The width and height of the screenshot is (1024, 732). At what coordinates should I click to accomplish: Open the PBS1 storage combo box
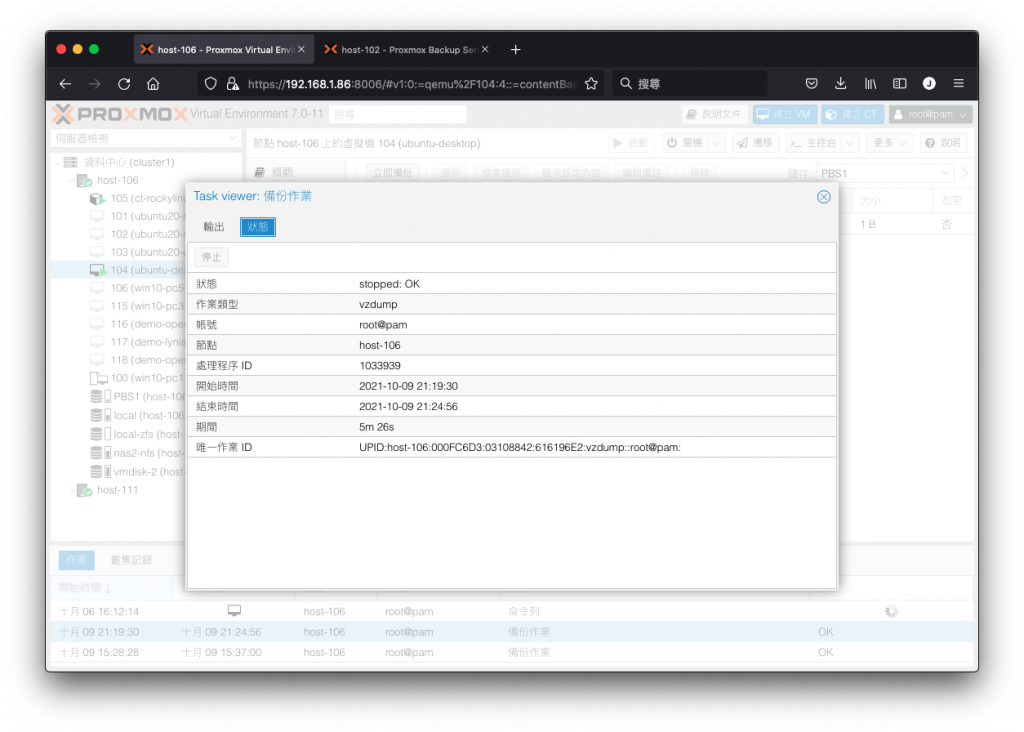tap(886, 173)
